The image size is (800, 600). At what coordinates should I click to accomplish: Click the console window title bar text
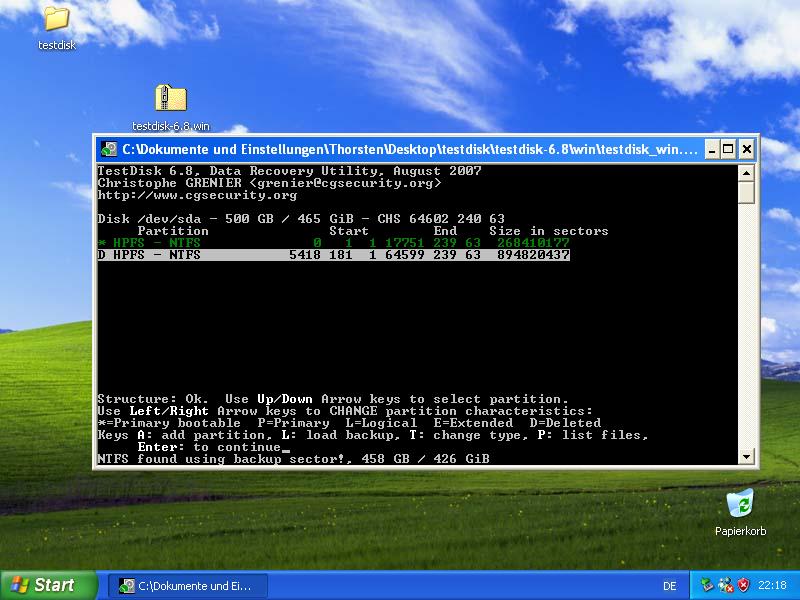410,149
